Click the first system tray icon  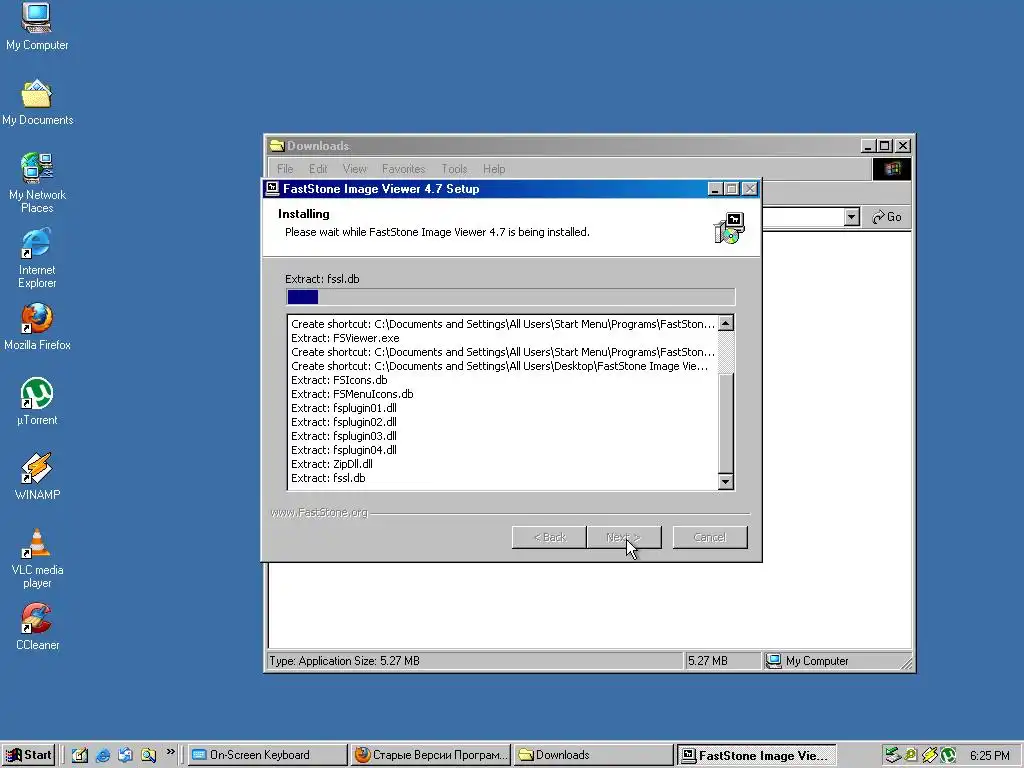coord(892,755)
